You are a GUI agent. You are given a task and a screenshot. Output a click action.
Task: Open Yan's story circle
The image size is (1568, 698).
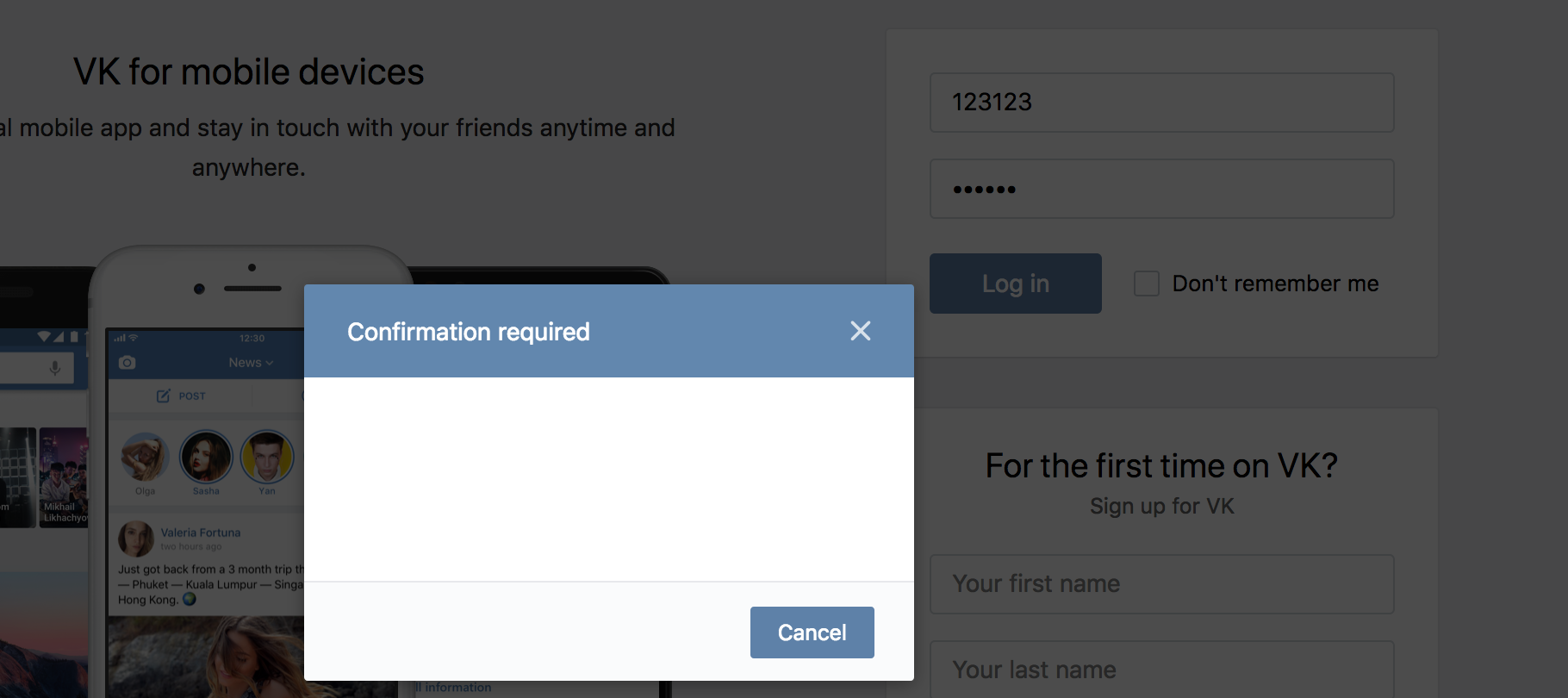pyautogui.click(x=266, y=458)
